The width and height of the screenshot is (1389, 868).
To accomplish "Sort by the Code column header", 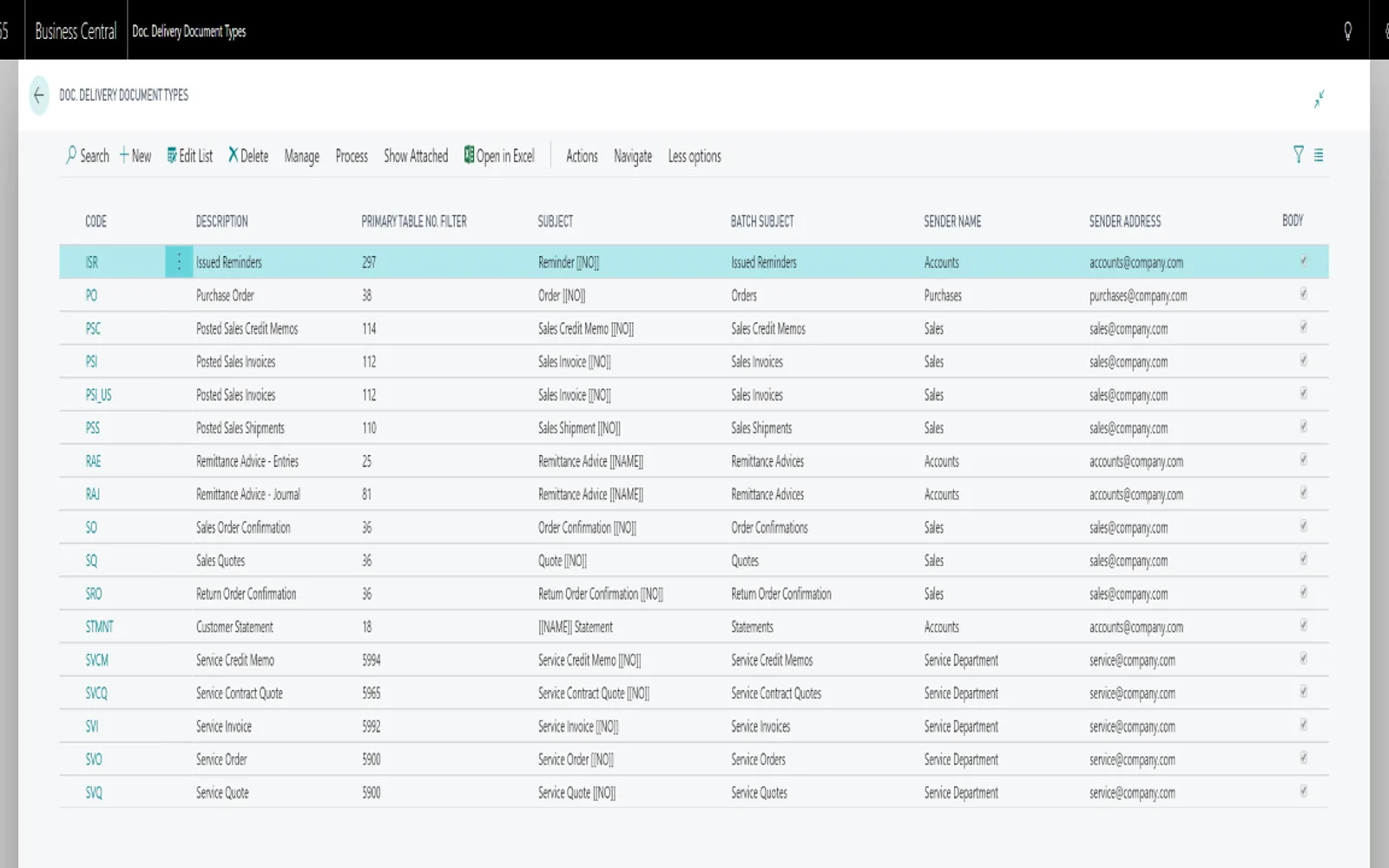I will point(95,221).
